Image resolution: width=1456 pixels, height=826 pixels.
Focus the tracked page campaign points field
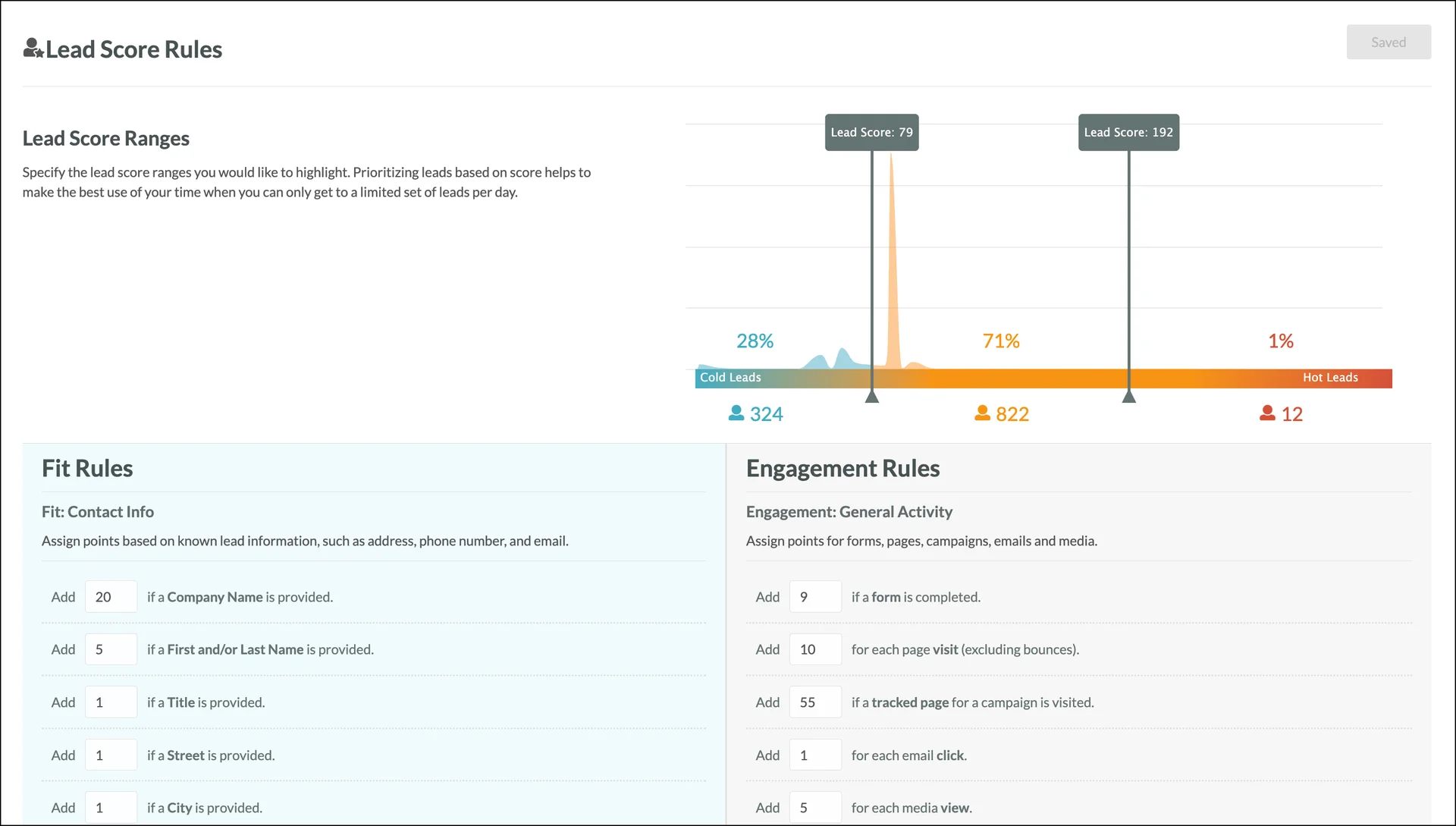pyautogui.click(x=815, y=702)
